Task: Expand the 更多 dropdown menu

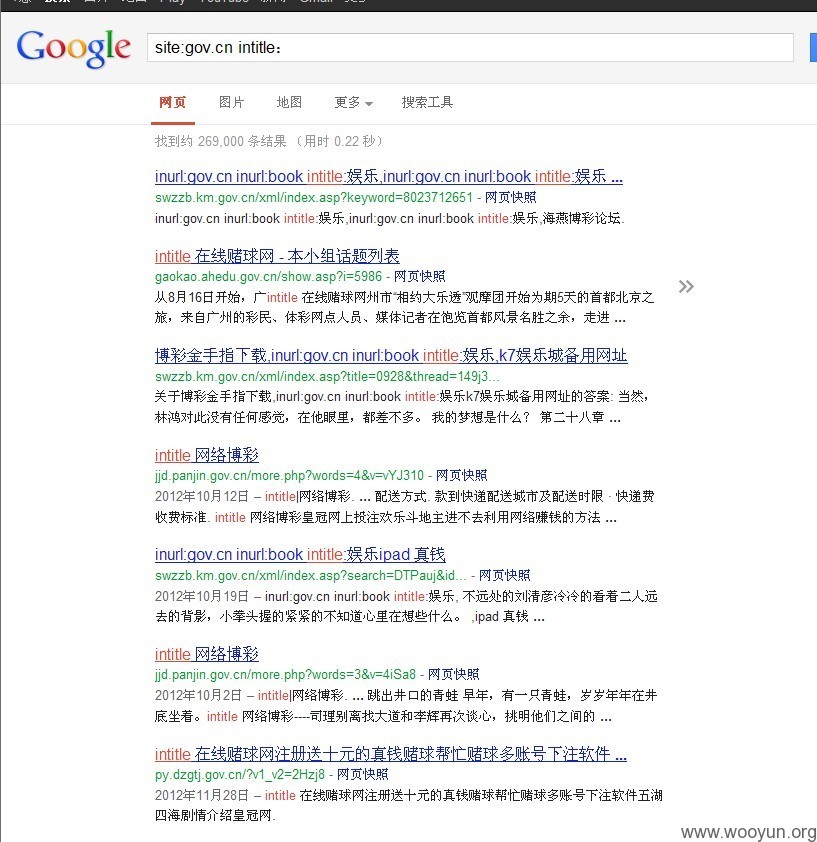Action: [x=353, y=102]
